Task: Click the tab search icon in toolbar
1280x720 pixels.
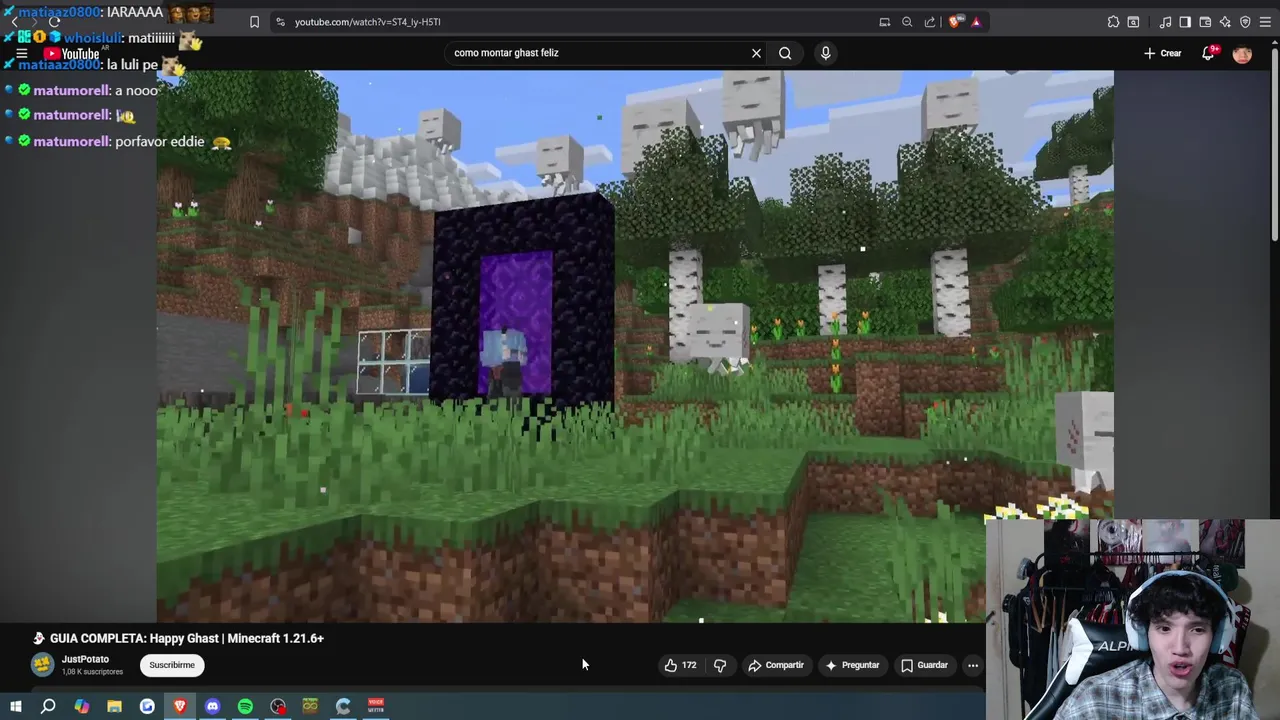Action: (1133, 22)
